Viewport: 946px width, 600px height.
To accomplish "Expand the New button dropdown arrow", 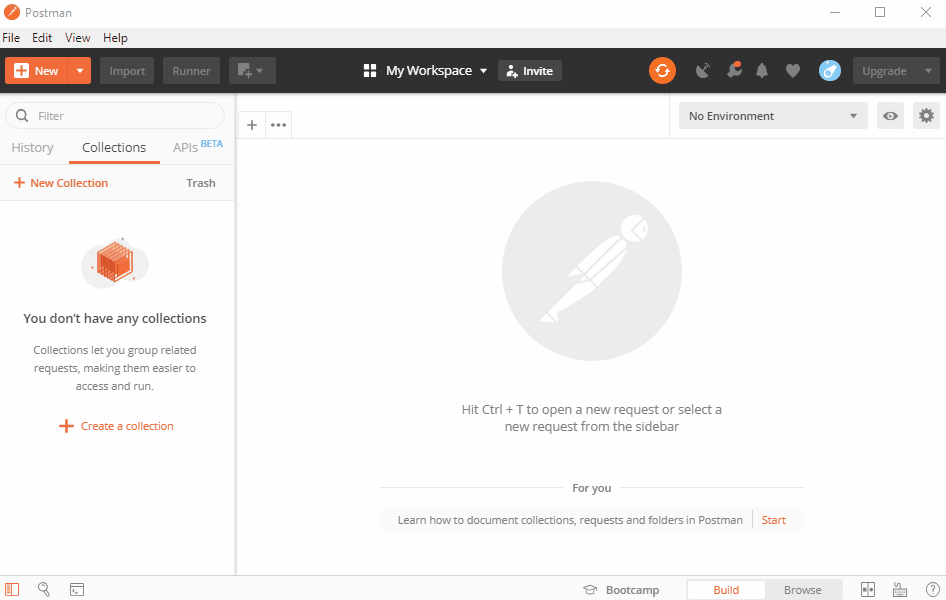I will click(79, 71).
